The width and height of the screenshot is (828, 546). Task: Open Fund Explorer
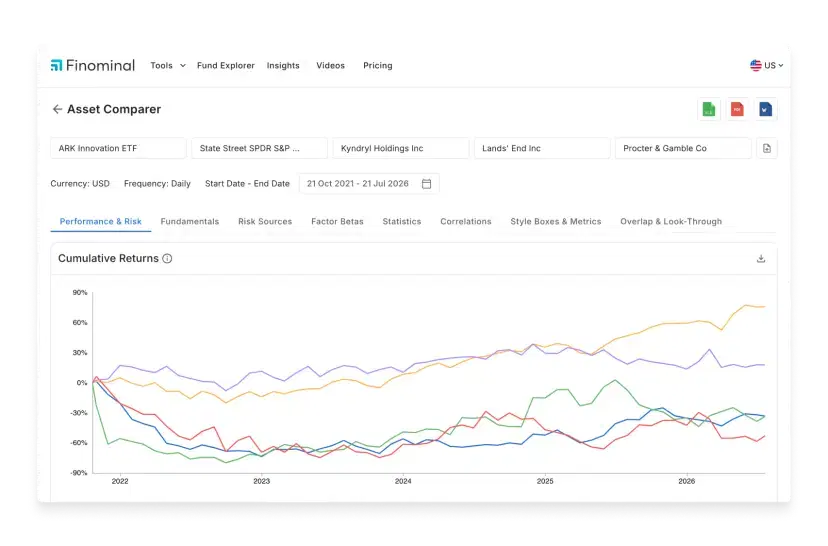click(225, 65)
